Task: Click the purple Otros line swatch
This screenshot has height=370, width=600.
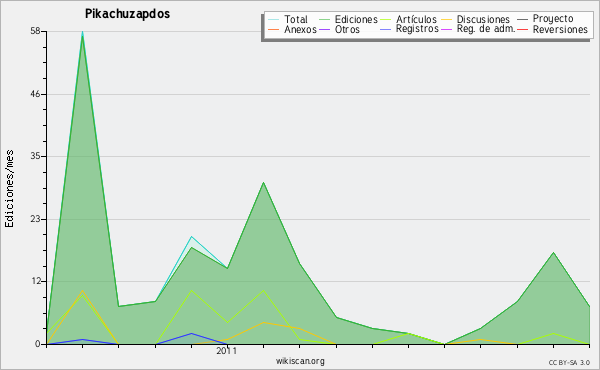Action: pos(324,29)
